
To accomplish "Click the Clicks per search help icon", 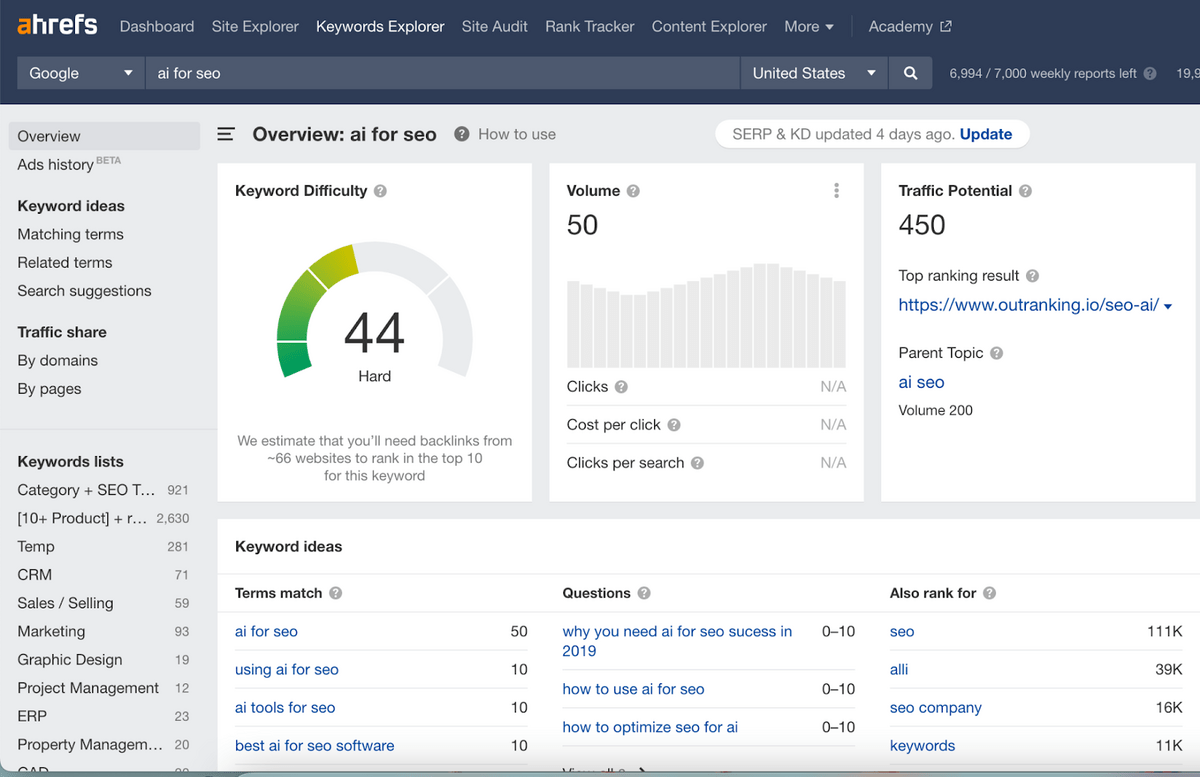I will [697, 463].
